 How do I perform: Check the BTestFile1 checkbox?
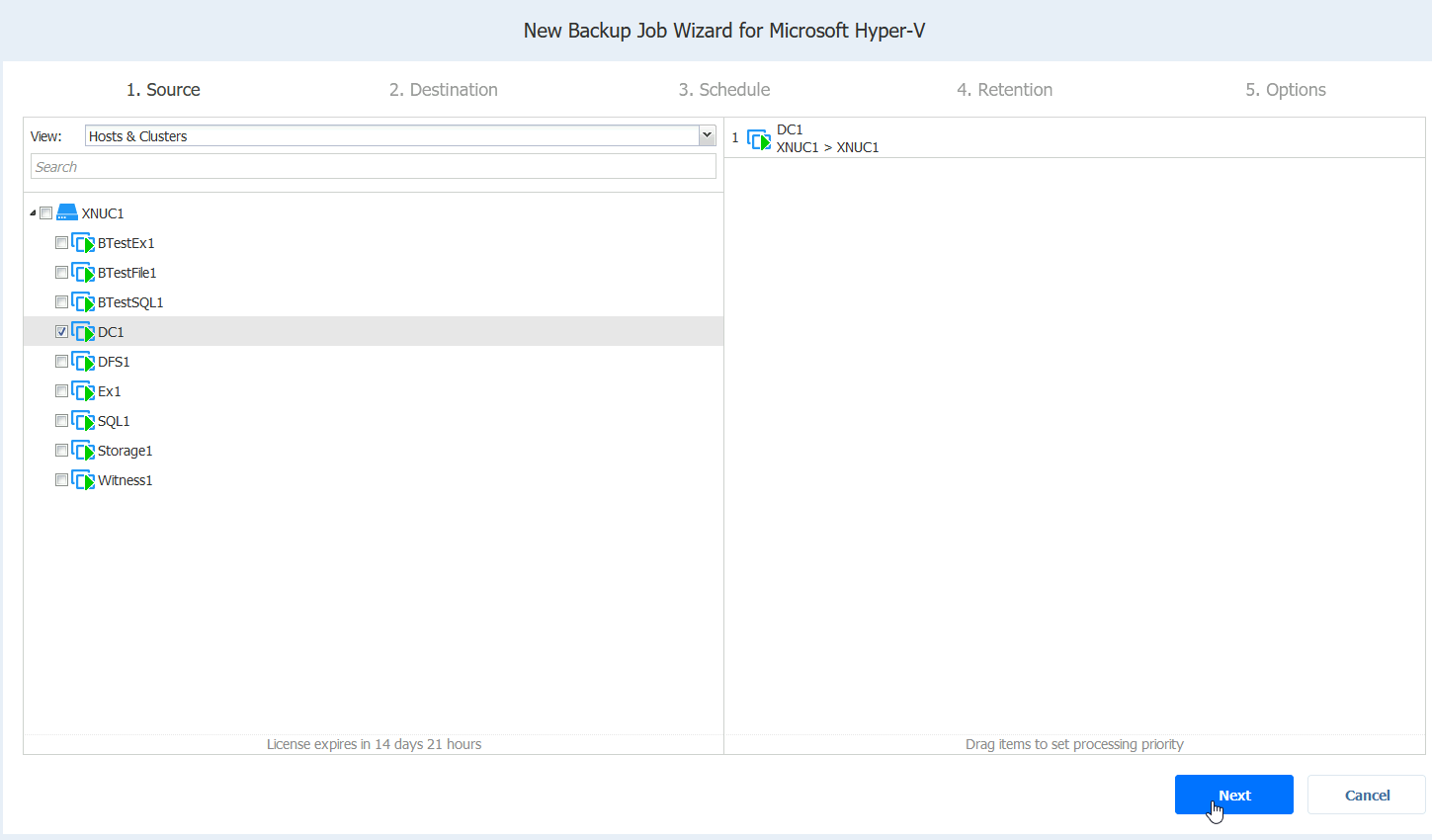[61, 273]
